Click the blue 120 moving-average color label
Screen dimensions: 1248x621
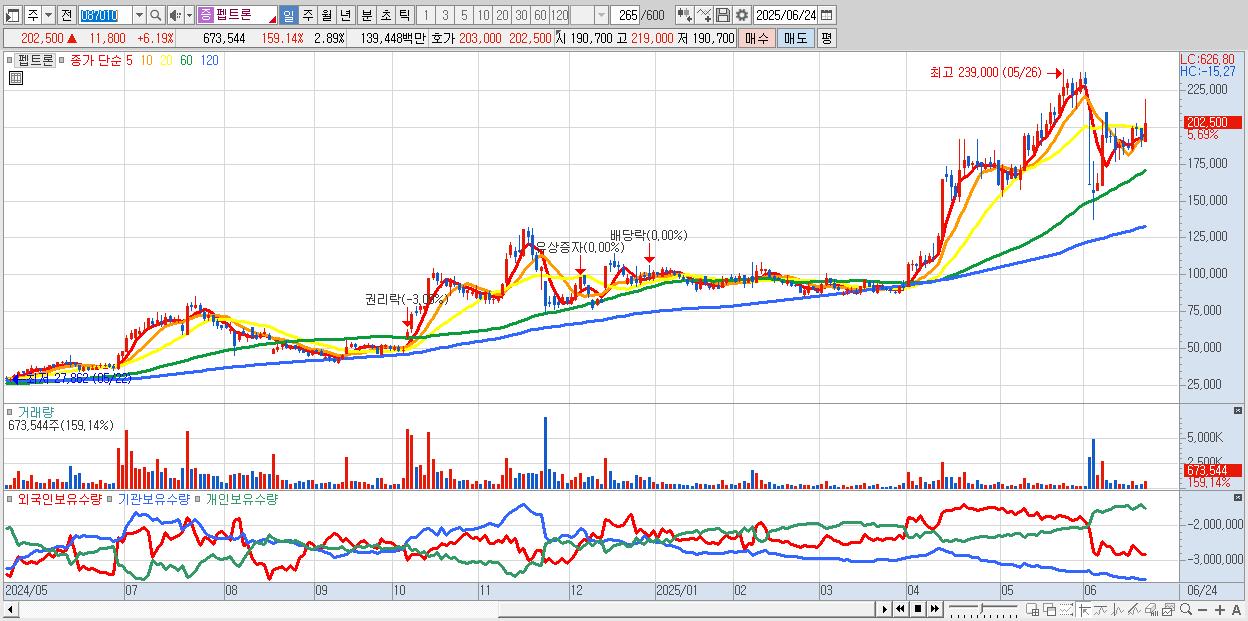coord(210,60)
